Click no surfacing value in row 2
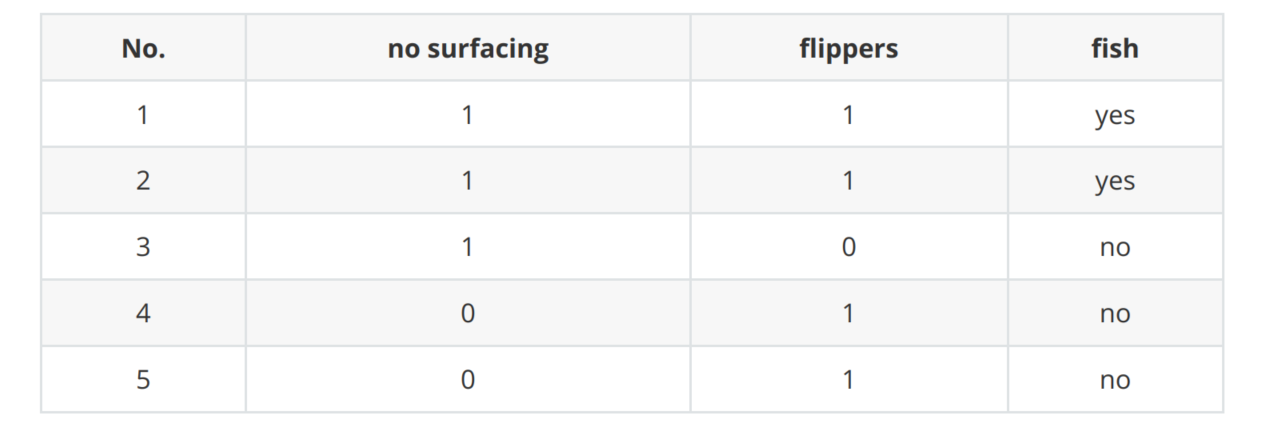Screen dimensions: 1281x425 468,181
